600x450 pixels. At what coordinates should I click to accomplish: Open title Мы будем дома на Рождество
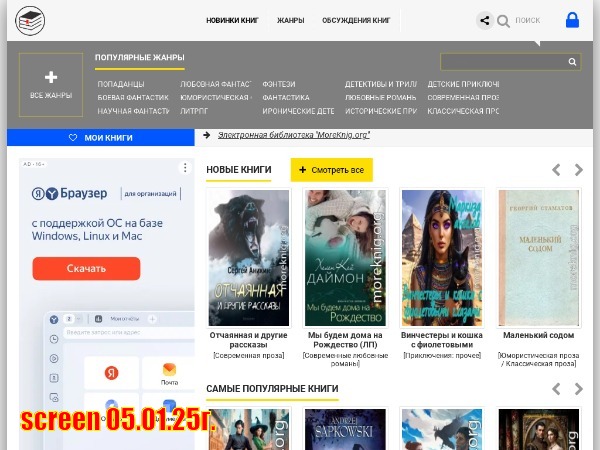click(x=345, y=340)
